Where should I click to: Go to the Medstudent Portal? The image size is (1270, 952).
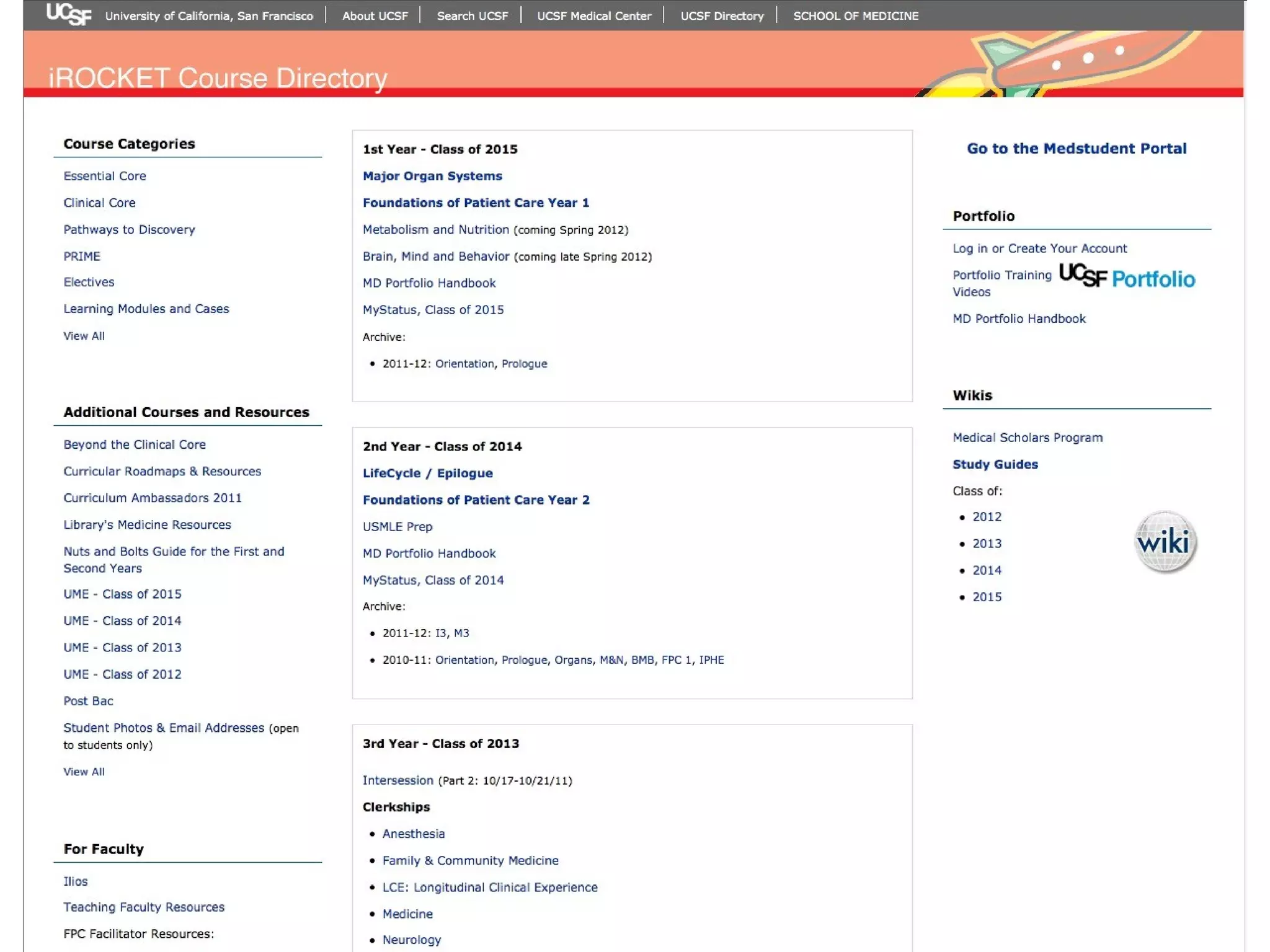pyautogui.click(x=1076, y=149)
